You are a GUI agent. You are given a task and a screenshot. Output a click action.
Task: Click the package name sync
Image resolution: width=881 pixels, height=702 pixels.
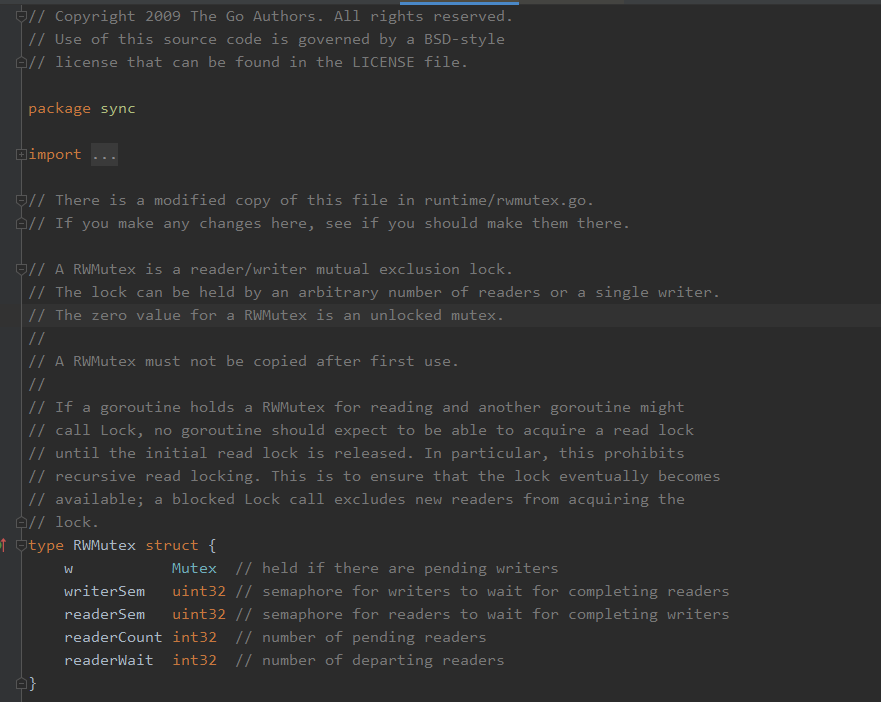[117, 108]
